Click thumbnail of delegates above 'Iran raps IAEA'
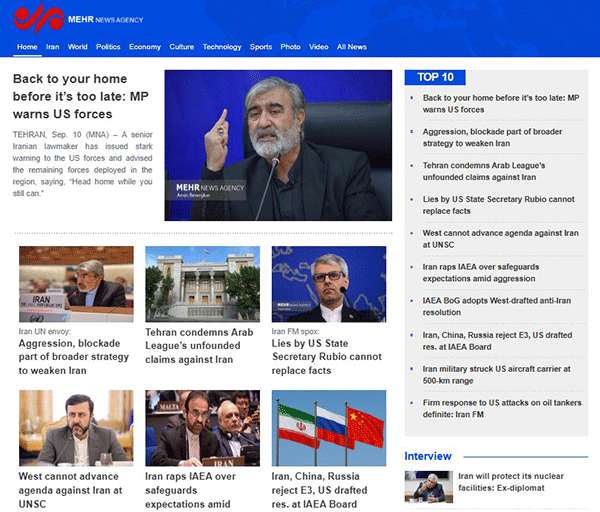 [x=202, y=428]
